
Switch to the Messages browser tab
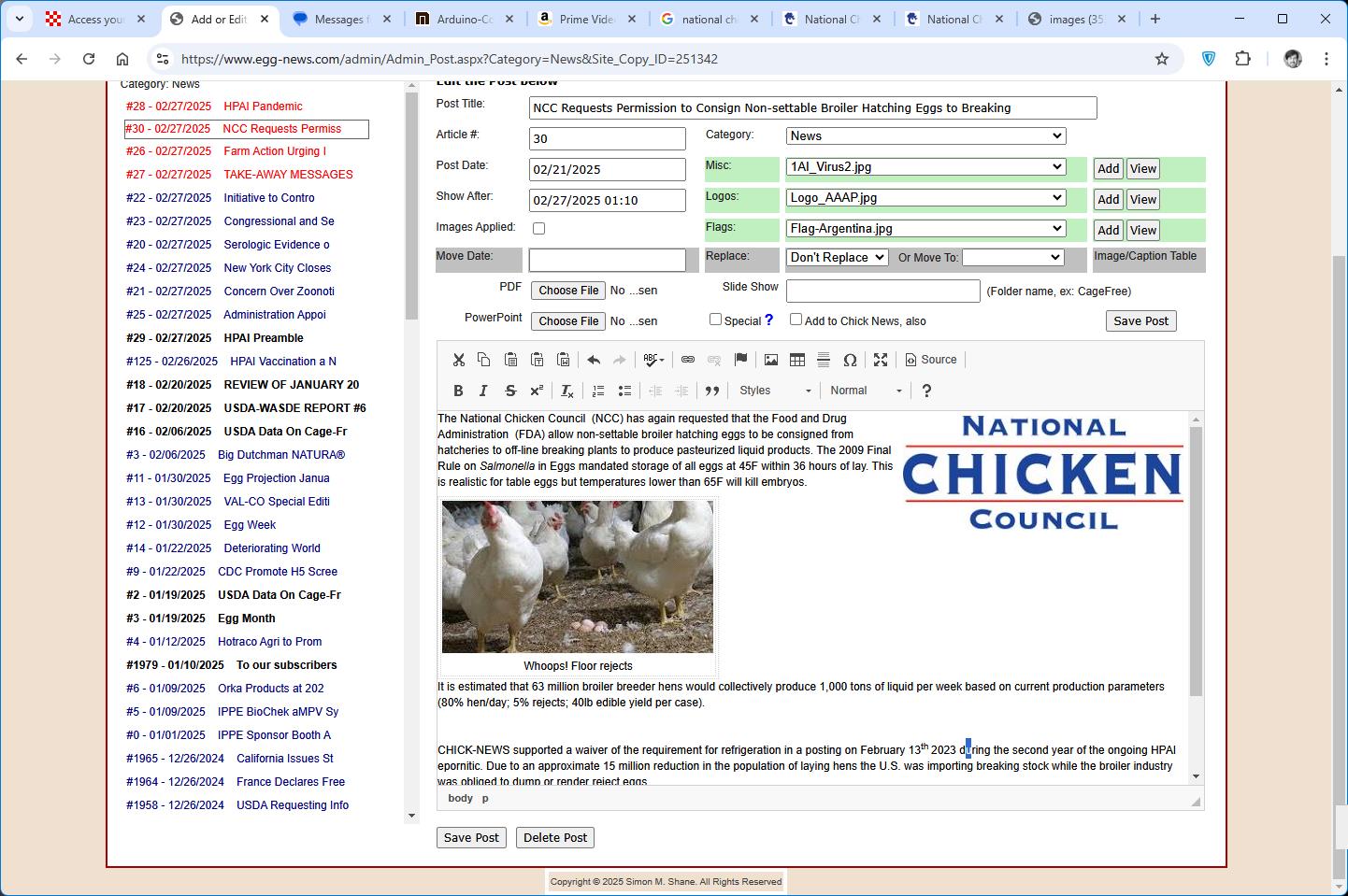(342, 20)
